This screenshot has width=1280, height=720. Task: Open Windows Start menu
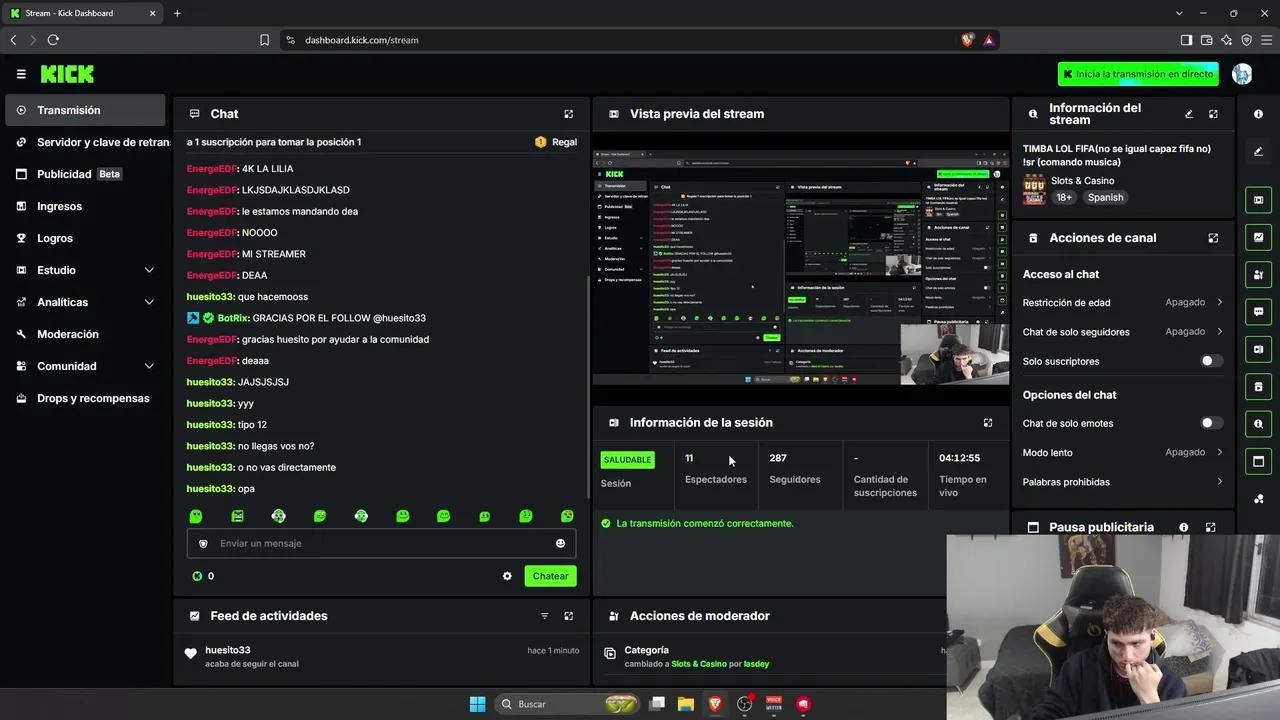477,704
